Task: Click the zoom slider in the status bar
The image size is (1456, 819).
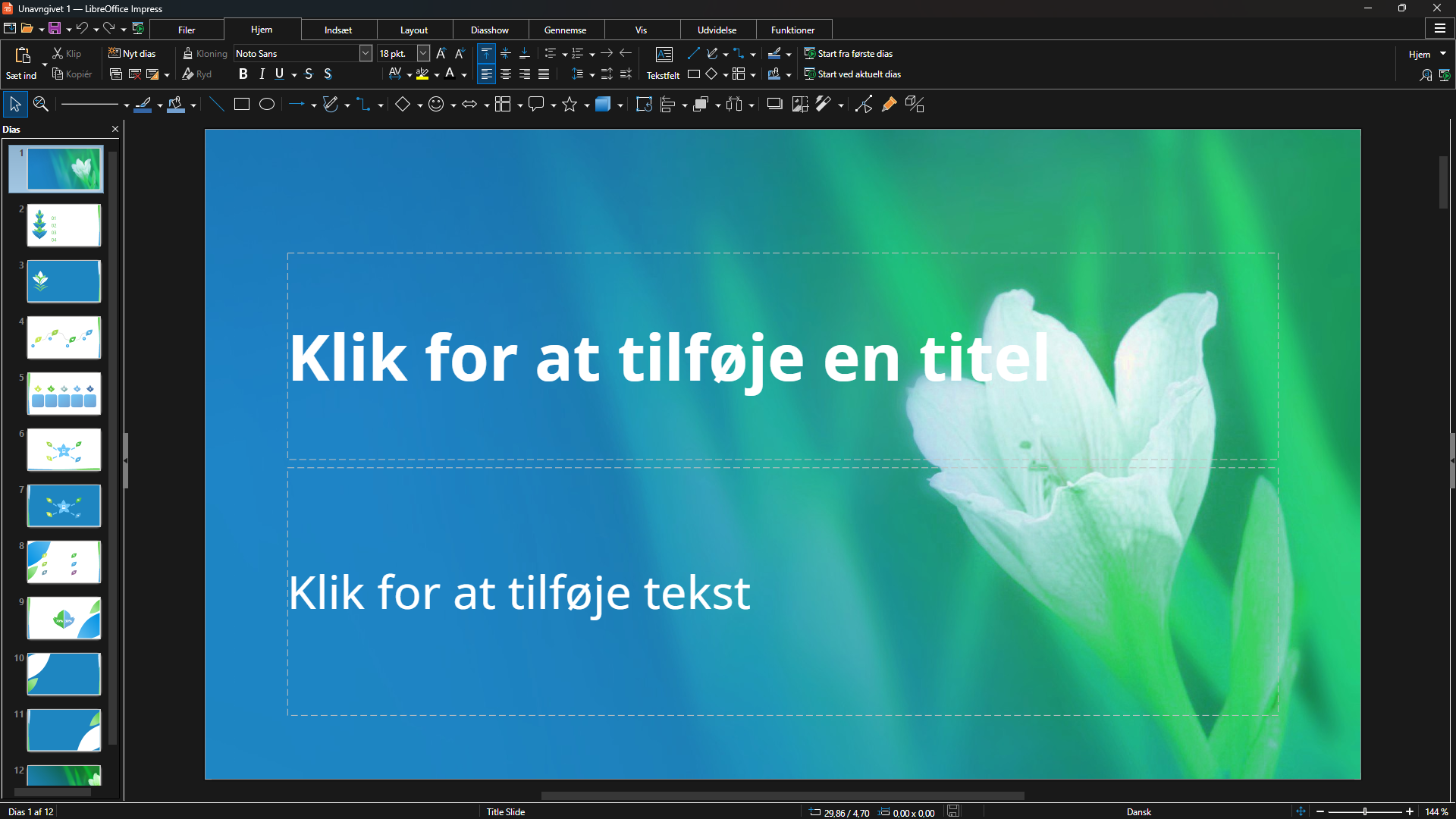Action: pyautogui.click(x=1365, y=811)
